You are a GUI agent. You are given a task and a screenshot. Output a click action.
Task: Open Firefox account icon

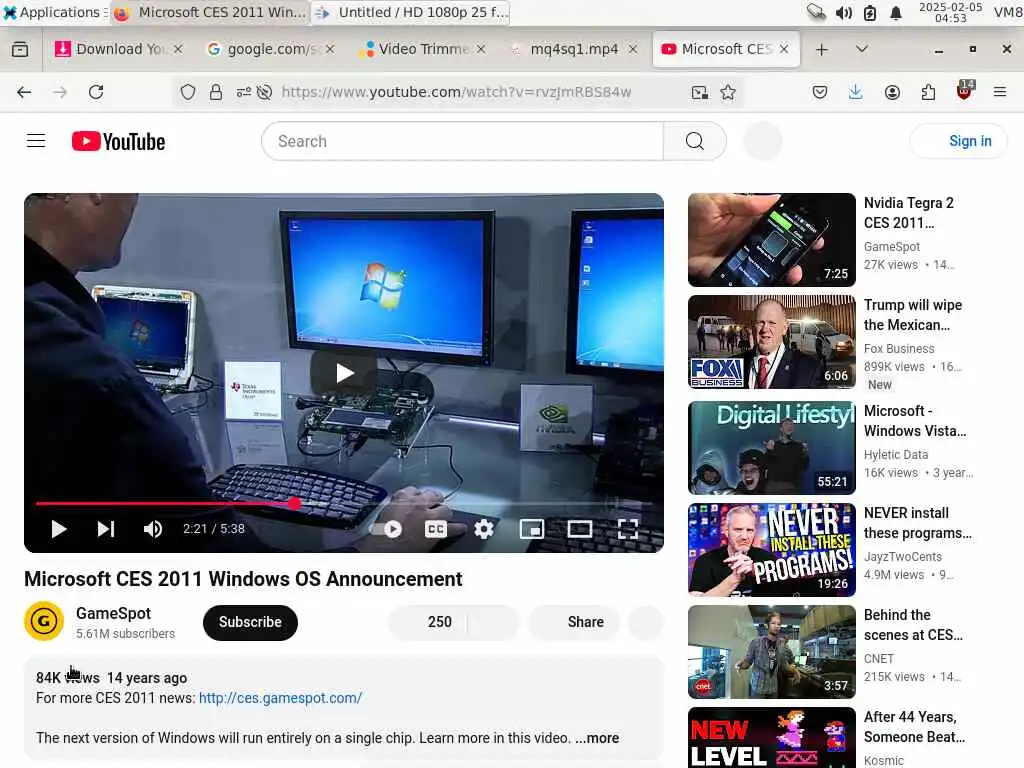coord(892,92)
